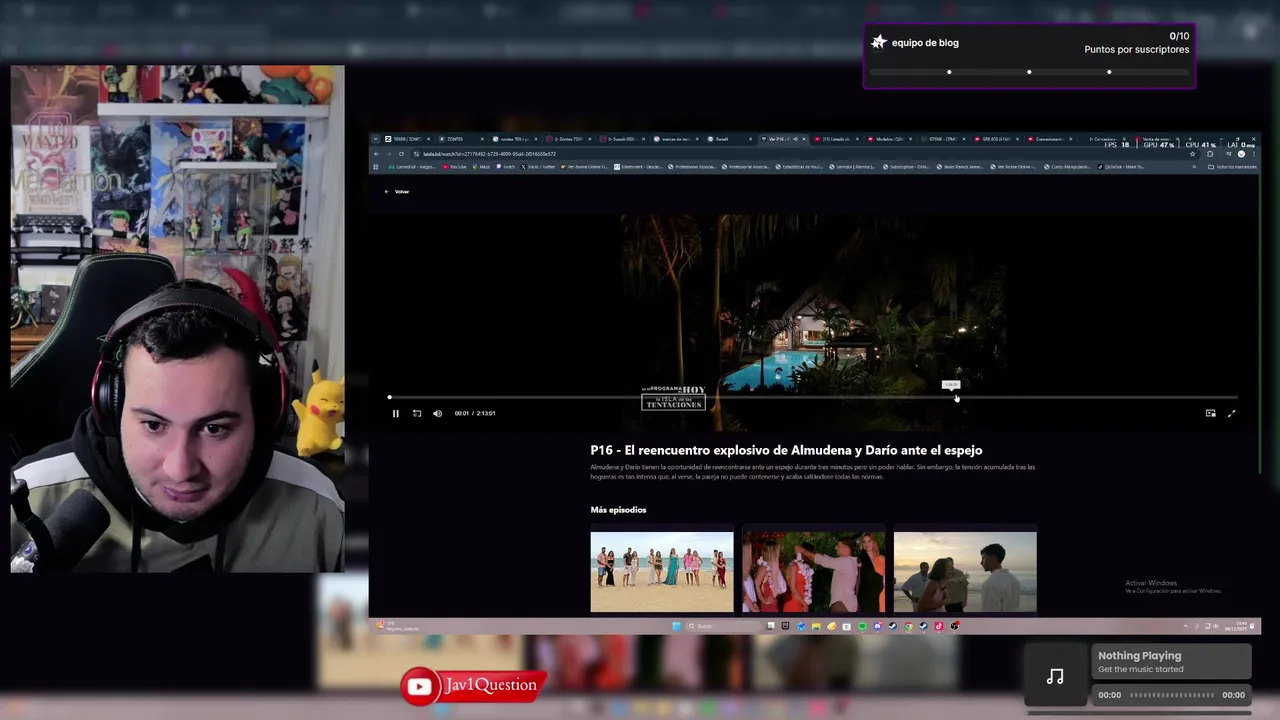Open File Explorer from the taskbar
Image resolution: width=1280 pixels, height=720 pixels.
click(816, 626)
